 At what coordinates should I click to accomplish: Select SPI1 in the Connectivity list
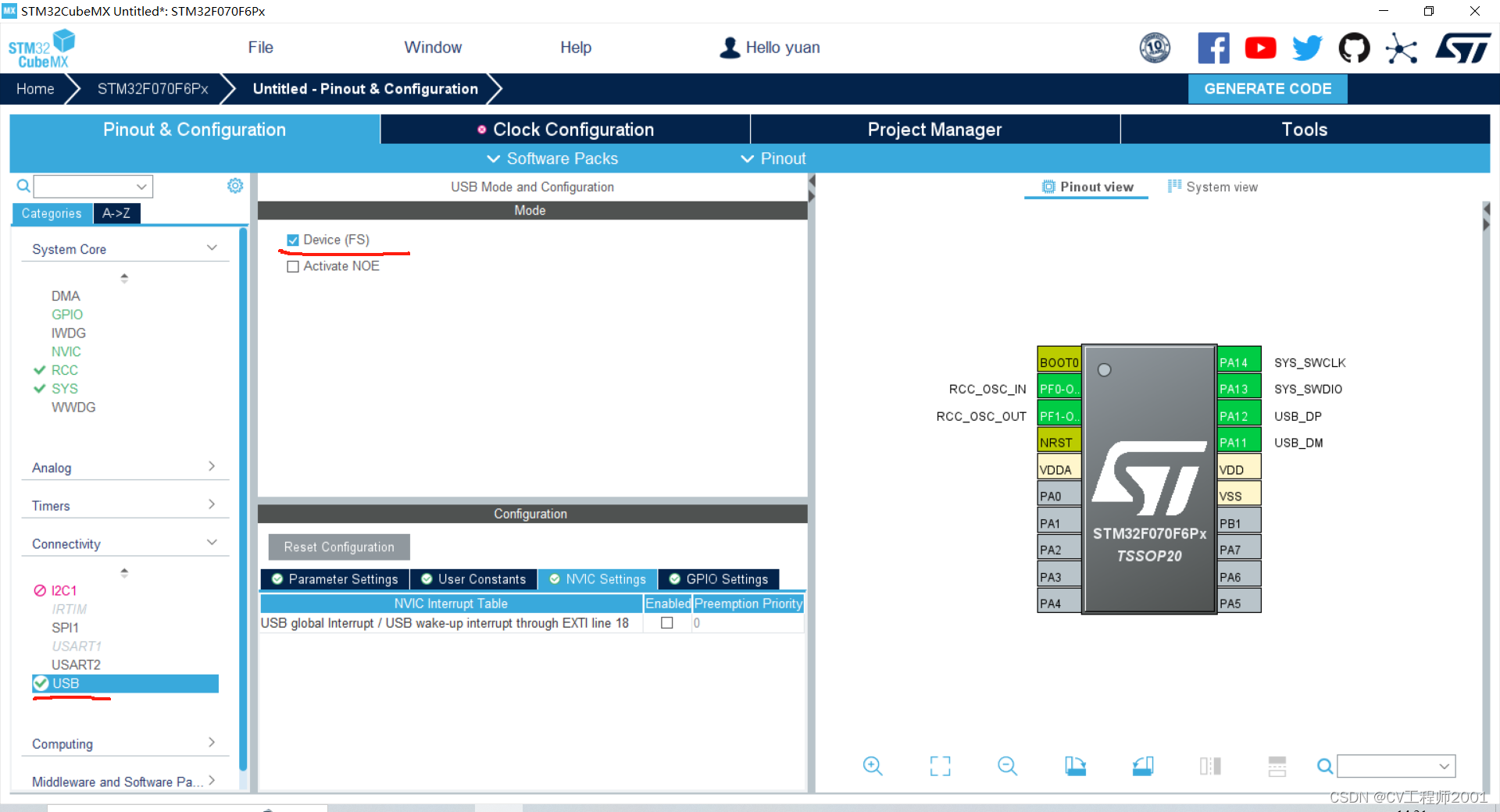coord(65,628)
